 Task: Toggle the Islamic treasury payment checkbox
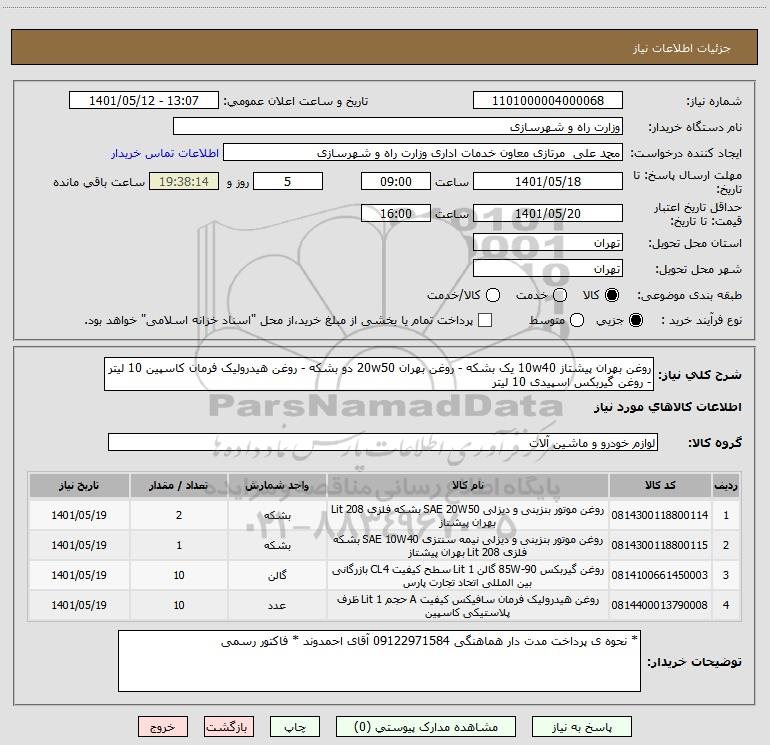pos(485,320)
